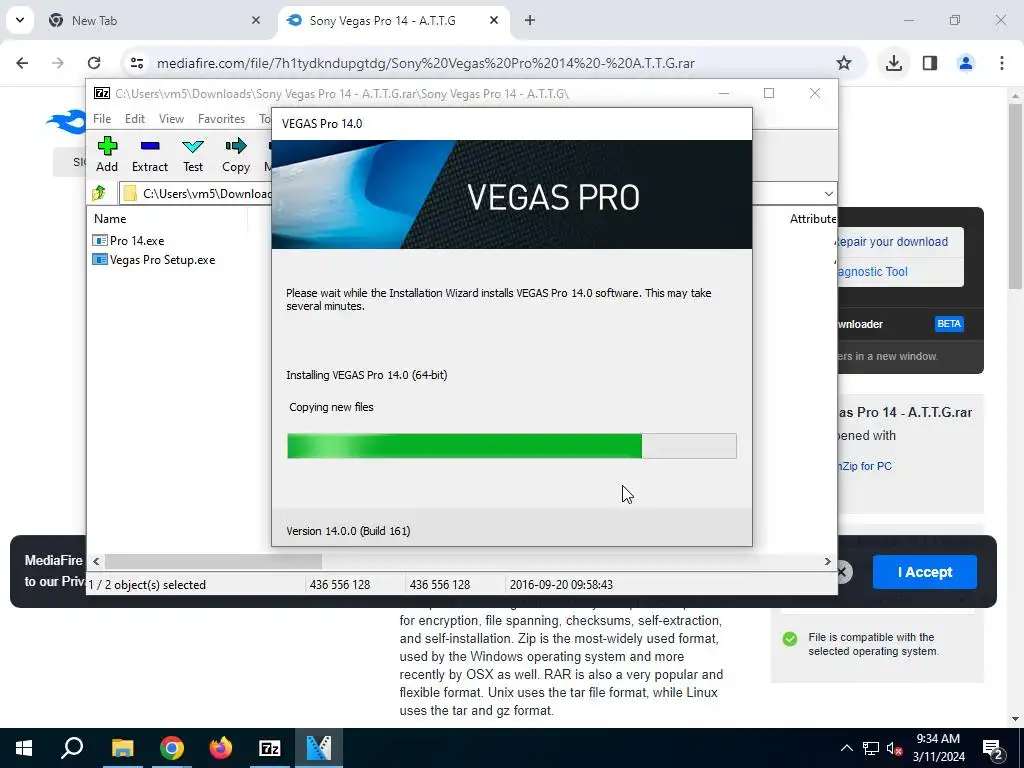Close the New Tab browser tab

tap(255, 21)
